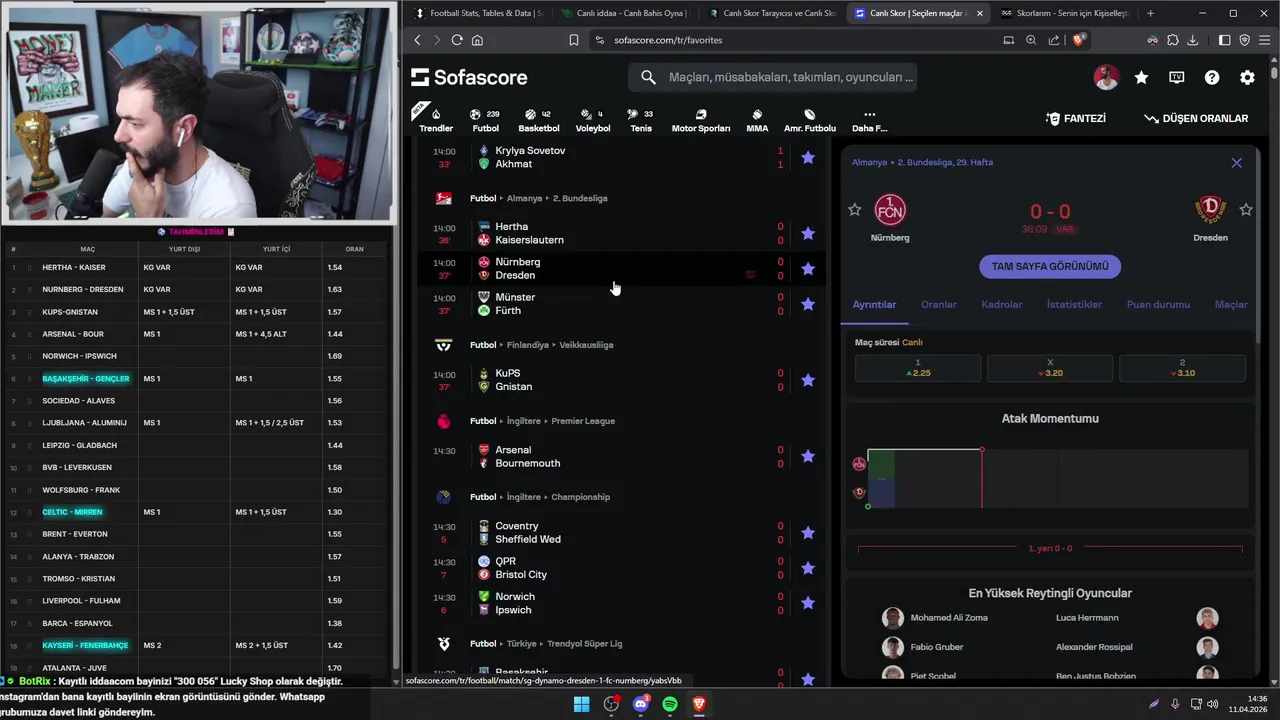Switch to the Kadrolar tab

[x=1002, y=304]
